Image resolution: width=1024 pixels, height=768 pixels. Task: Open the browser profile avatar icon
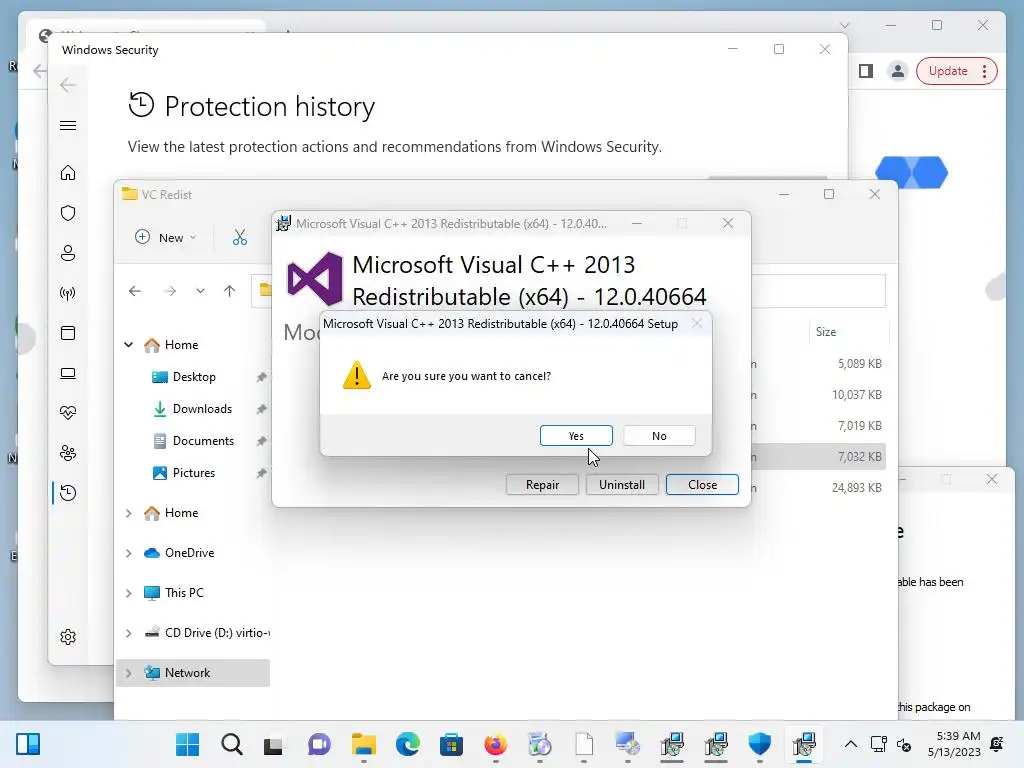click(x=898, y=71)
